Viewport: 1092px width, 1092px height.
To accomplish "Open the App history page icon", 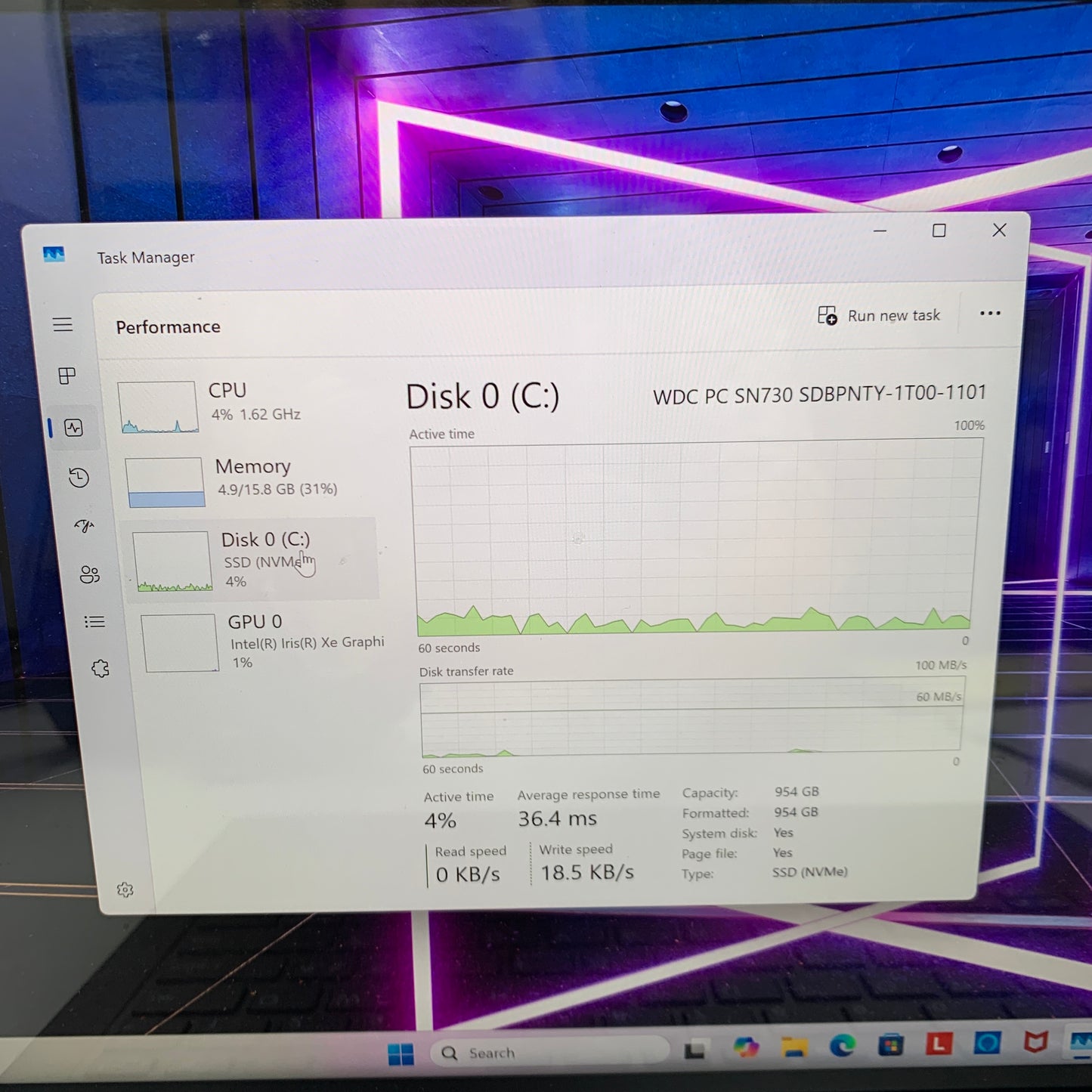I will (79, 478).
